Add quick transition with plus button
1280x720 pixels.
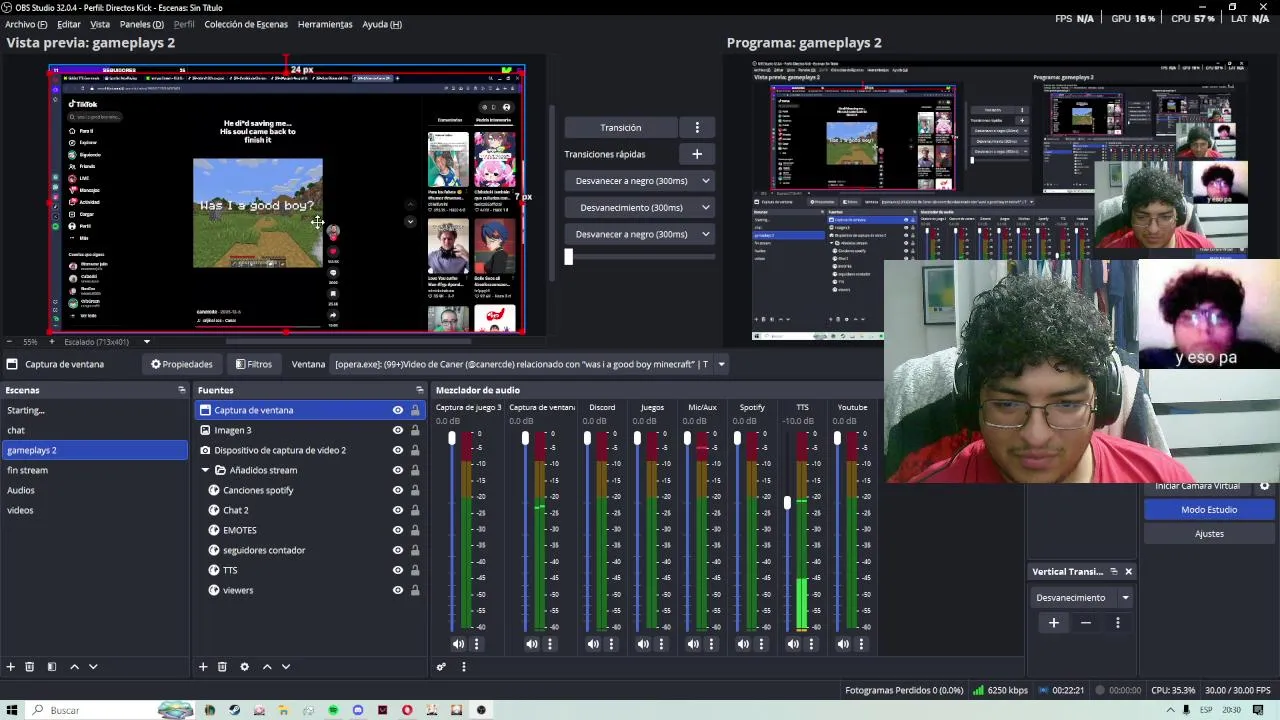(697, 154)
